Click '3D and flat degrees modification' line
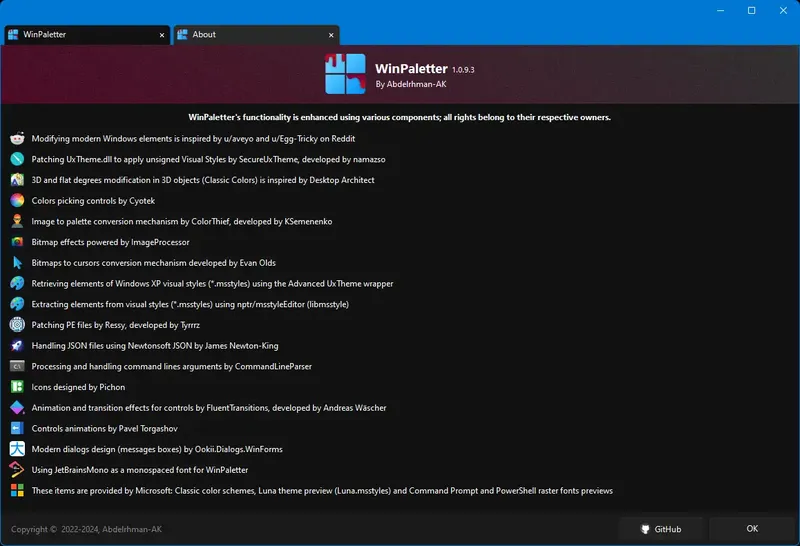The height and width of the screenshot is (546, 800). point(203,180)
